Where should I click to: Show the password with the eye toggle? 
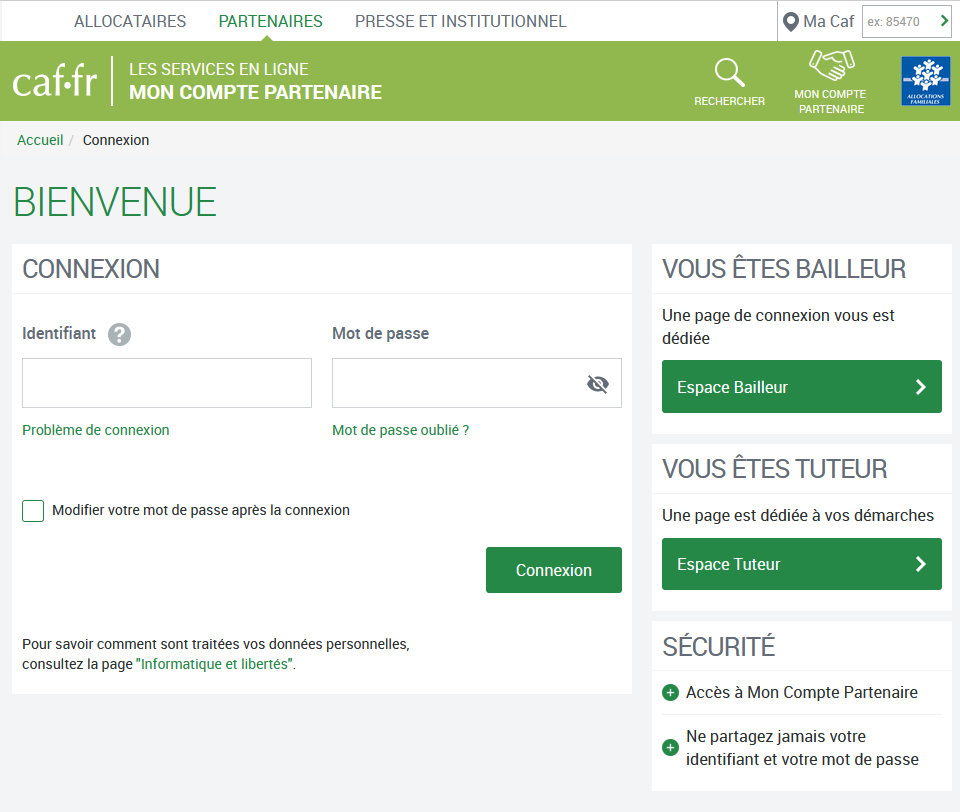pos(597,383)
